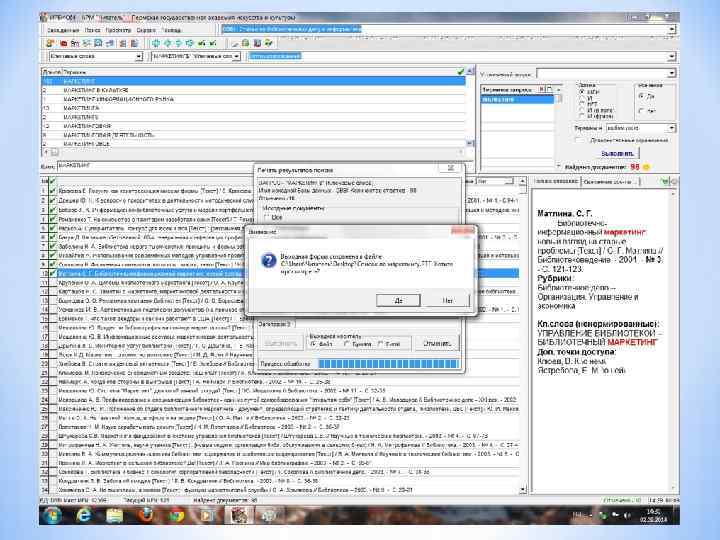Click the magnifier search icon in the toolbar
This screenshot has width=720, height=540.
[x=98, y=43]
